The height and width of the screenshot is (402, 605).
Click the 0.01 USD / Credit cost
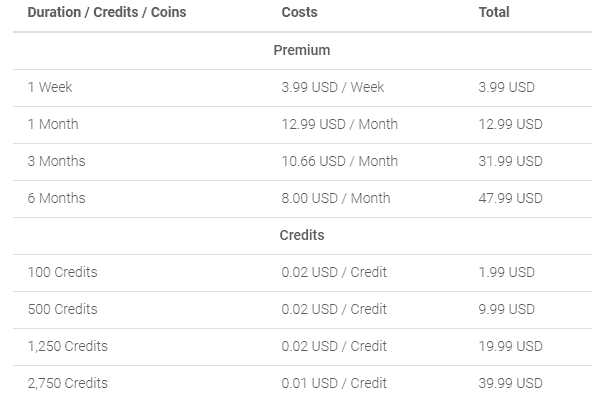point(334,383)
